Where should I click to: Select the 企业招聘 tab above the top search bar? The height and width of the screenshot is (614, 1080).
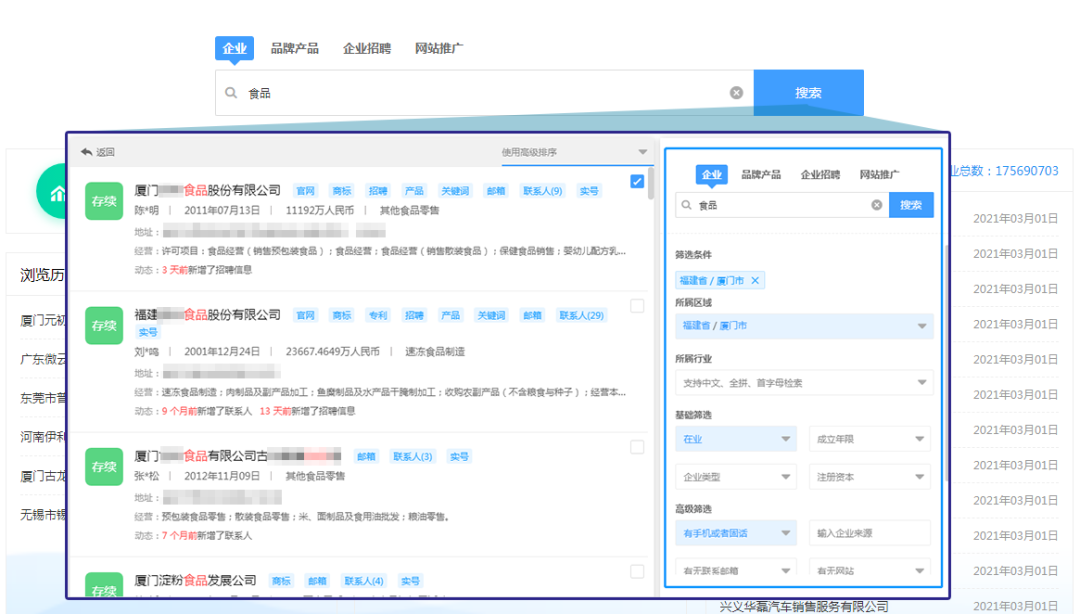[366, 48]
